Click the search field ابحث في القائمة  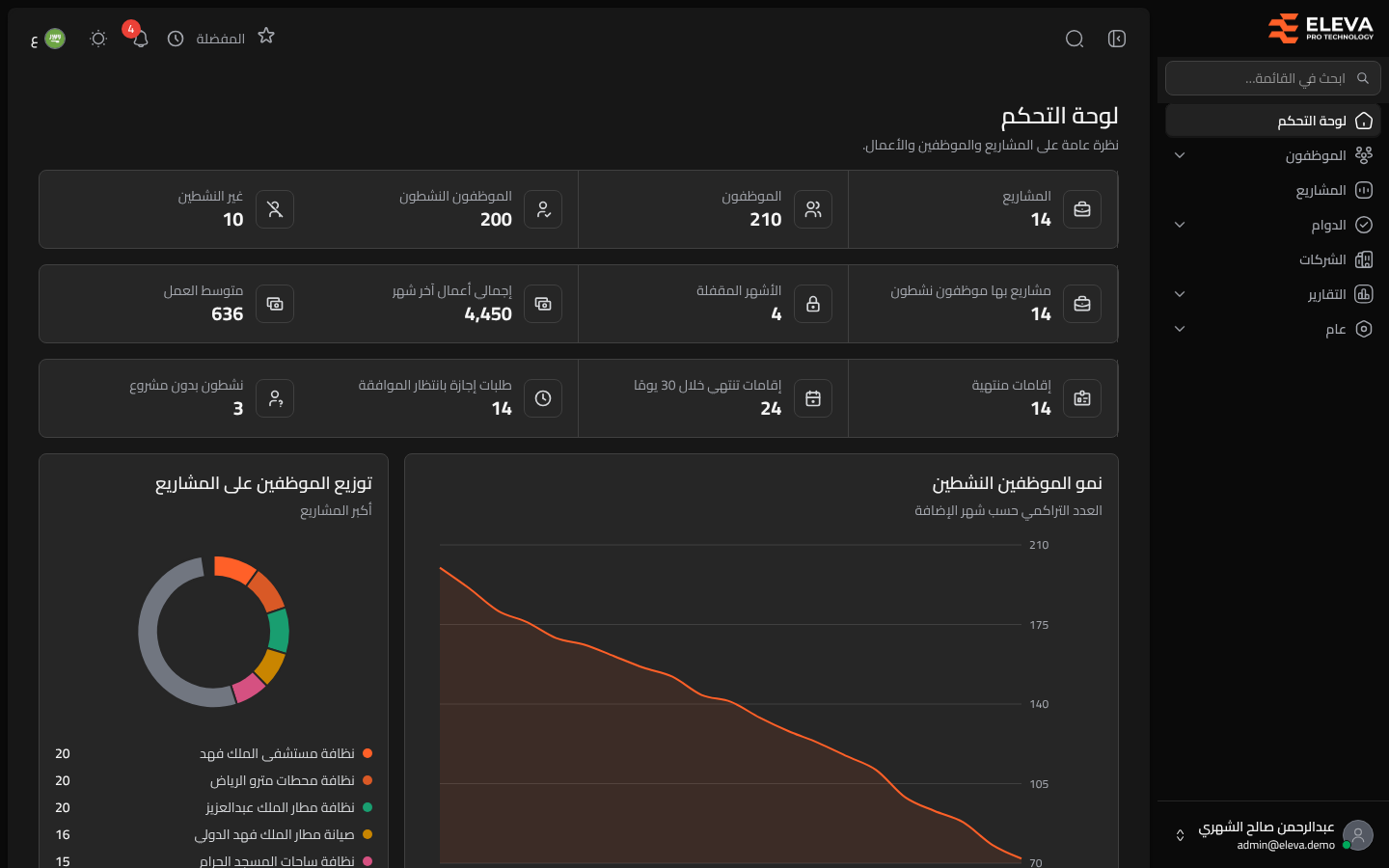pyautogui.click(x=1273, y=78)
